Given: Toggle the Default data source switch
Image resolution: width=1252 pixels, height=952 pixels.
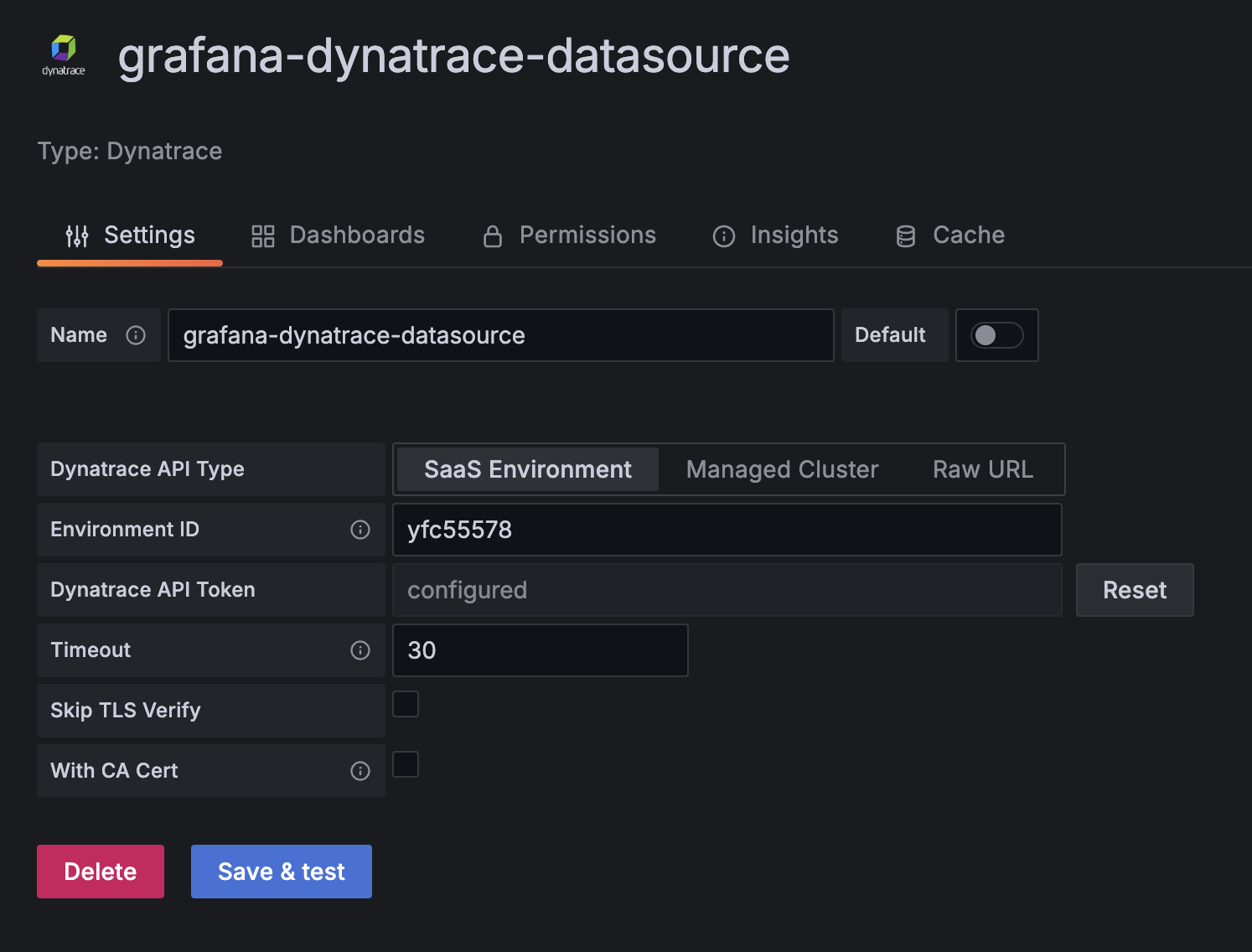Looking at the screenshot, I should point(996,335).
